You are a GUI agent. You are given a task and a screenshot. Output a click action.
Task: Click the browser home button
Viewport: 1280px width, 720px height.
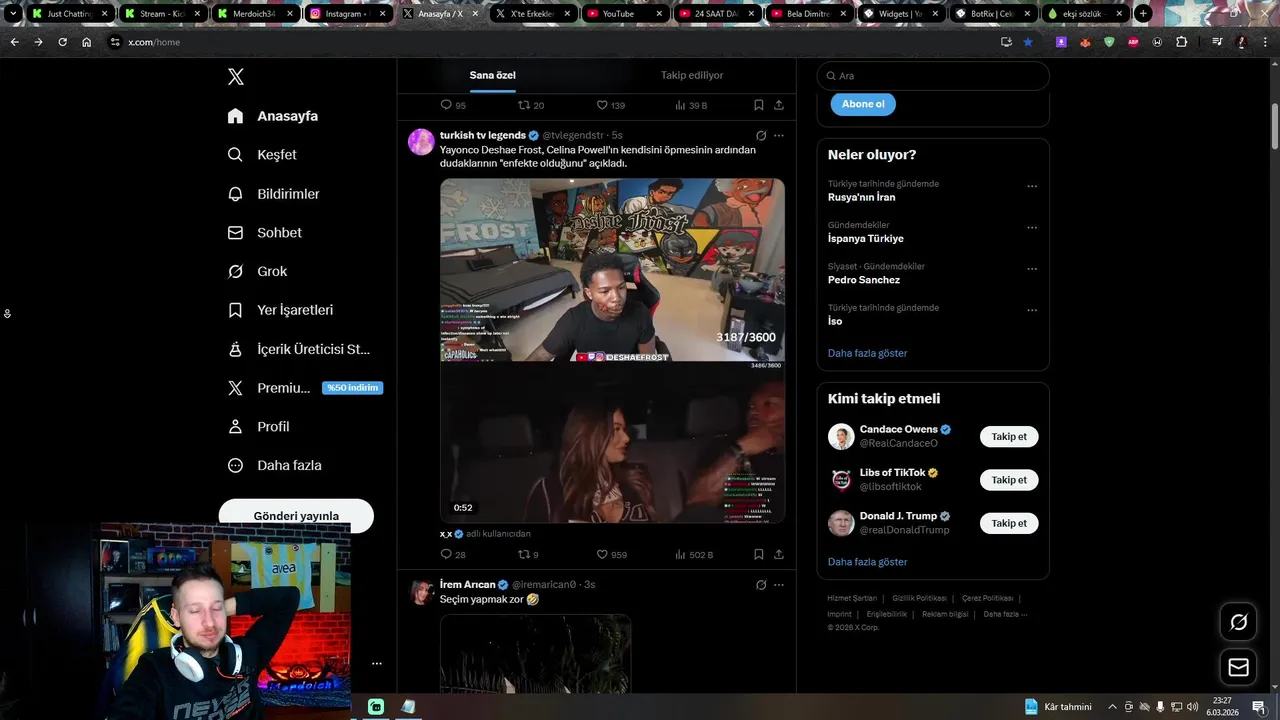[86, 42]
